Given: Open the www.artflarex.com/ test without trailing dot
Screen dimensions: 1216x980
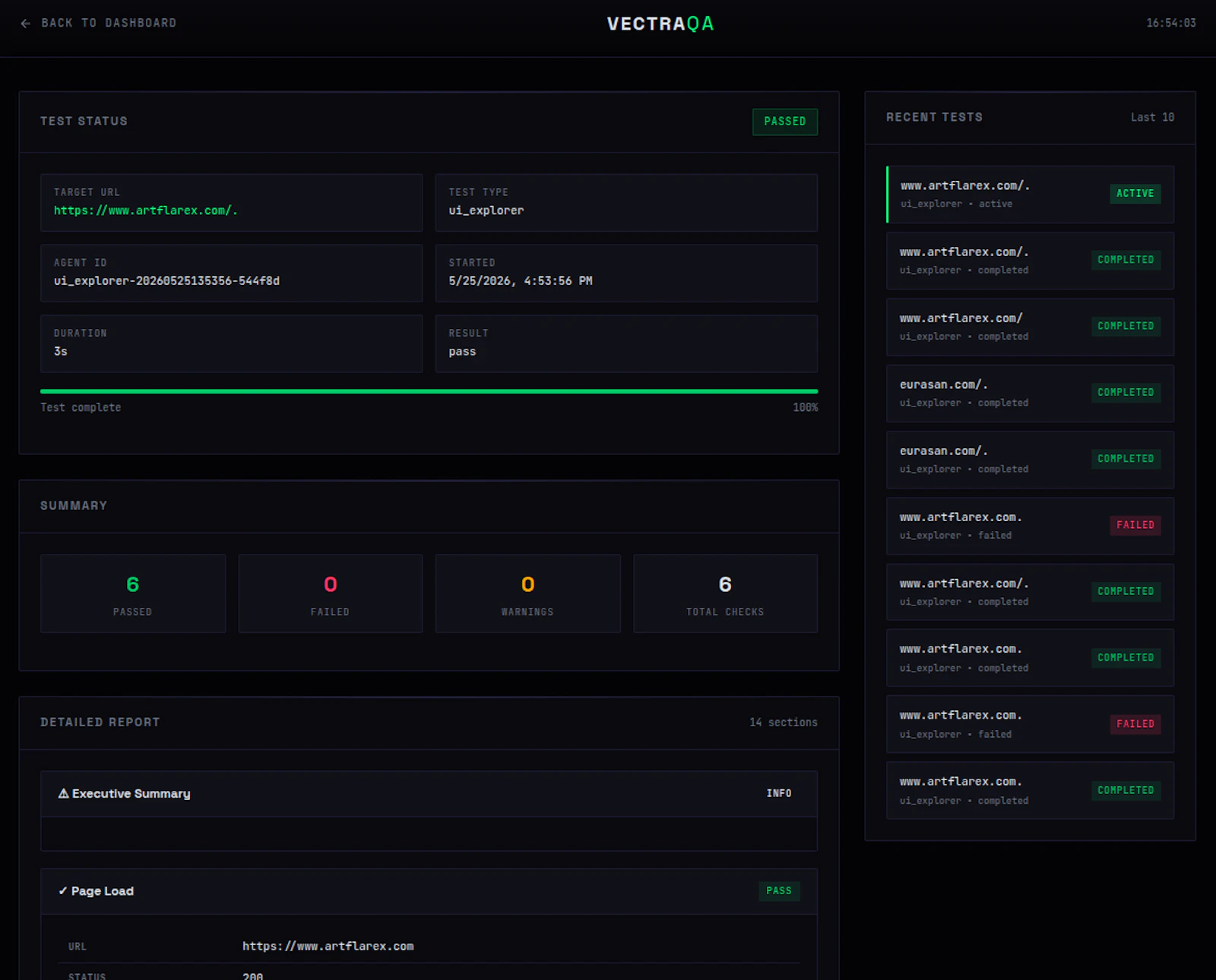Looking at the screenshot, I should [x=1030, y=327].
